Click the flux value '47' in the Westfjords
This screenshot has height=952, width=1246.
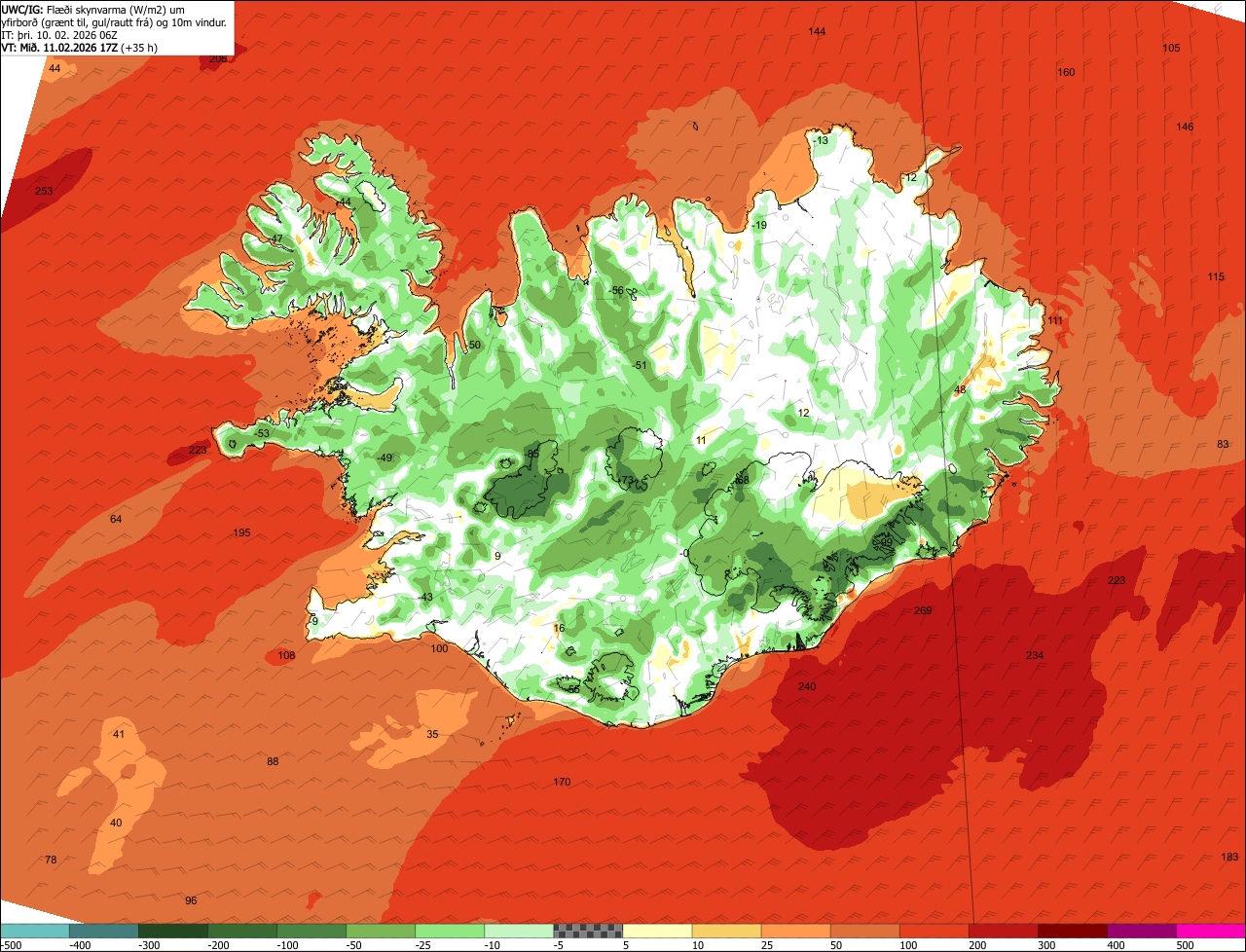click(276, 238)
